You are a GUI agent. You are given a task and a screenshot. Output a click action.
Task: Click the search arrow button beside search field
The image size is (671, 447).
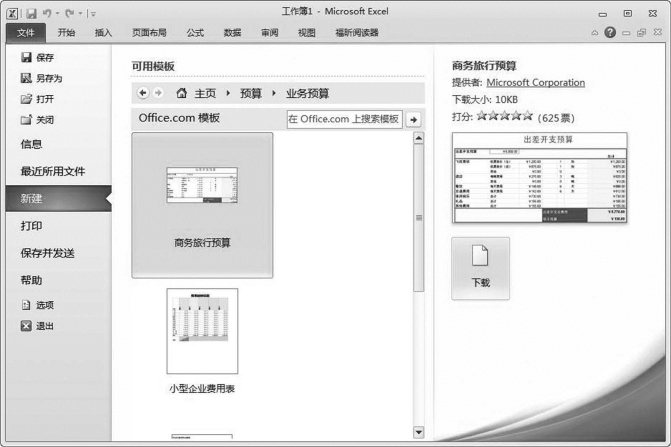tap(413, 119)
